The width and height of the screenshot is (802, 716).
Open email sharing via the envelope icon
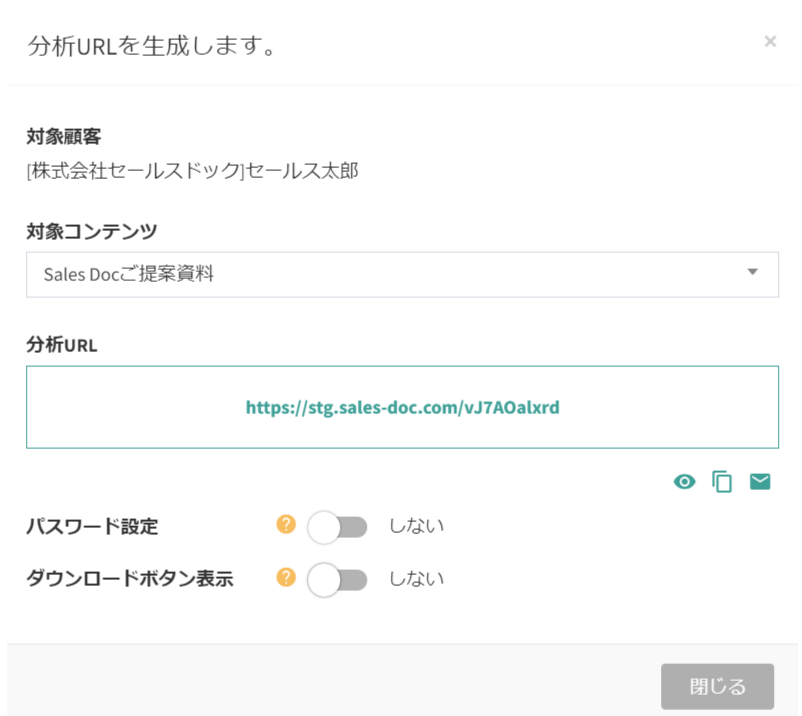(x=760, y=481)
